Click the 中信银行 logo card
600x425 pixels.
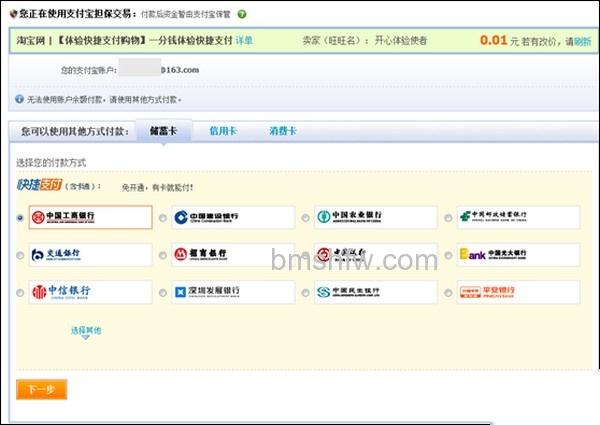tap(90, 292)
